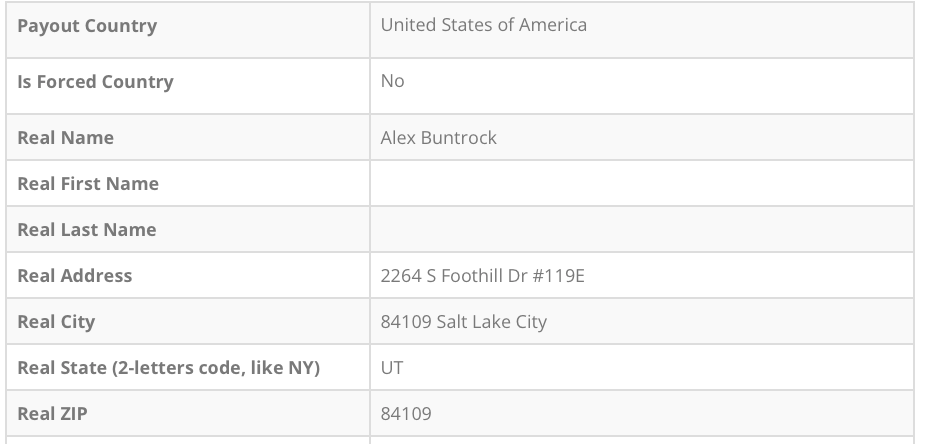Click the "#119E" unit number in the address

click(558, 276)
